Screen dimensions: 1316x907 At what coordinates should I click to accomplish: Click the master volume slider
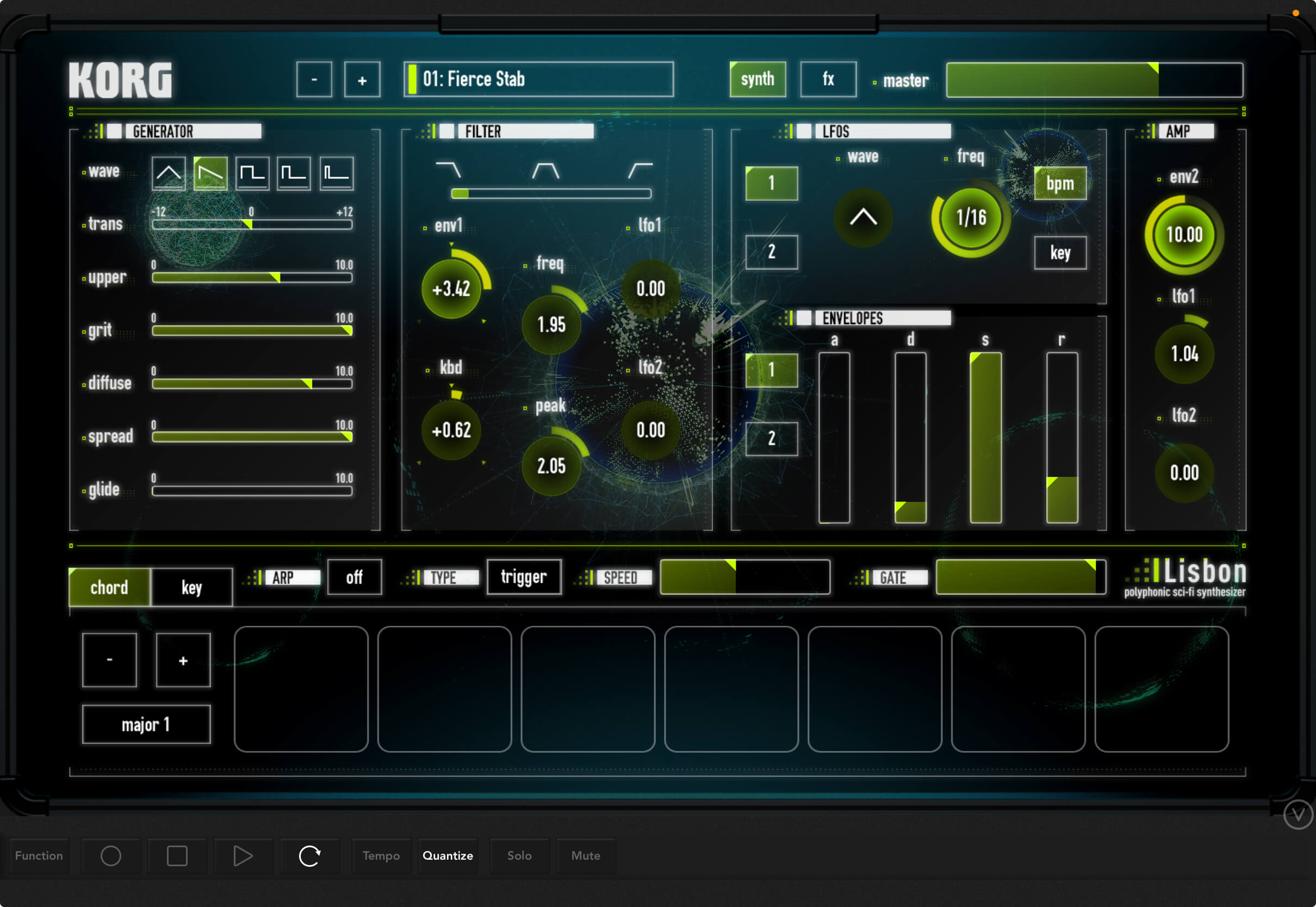coord(1094,79)
